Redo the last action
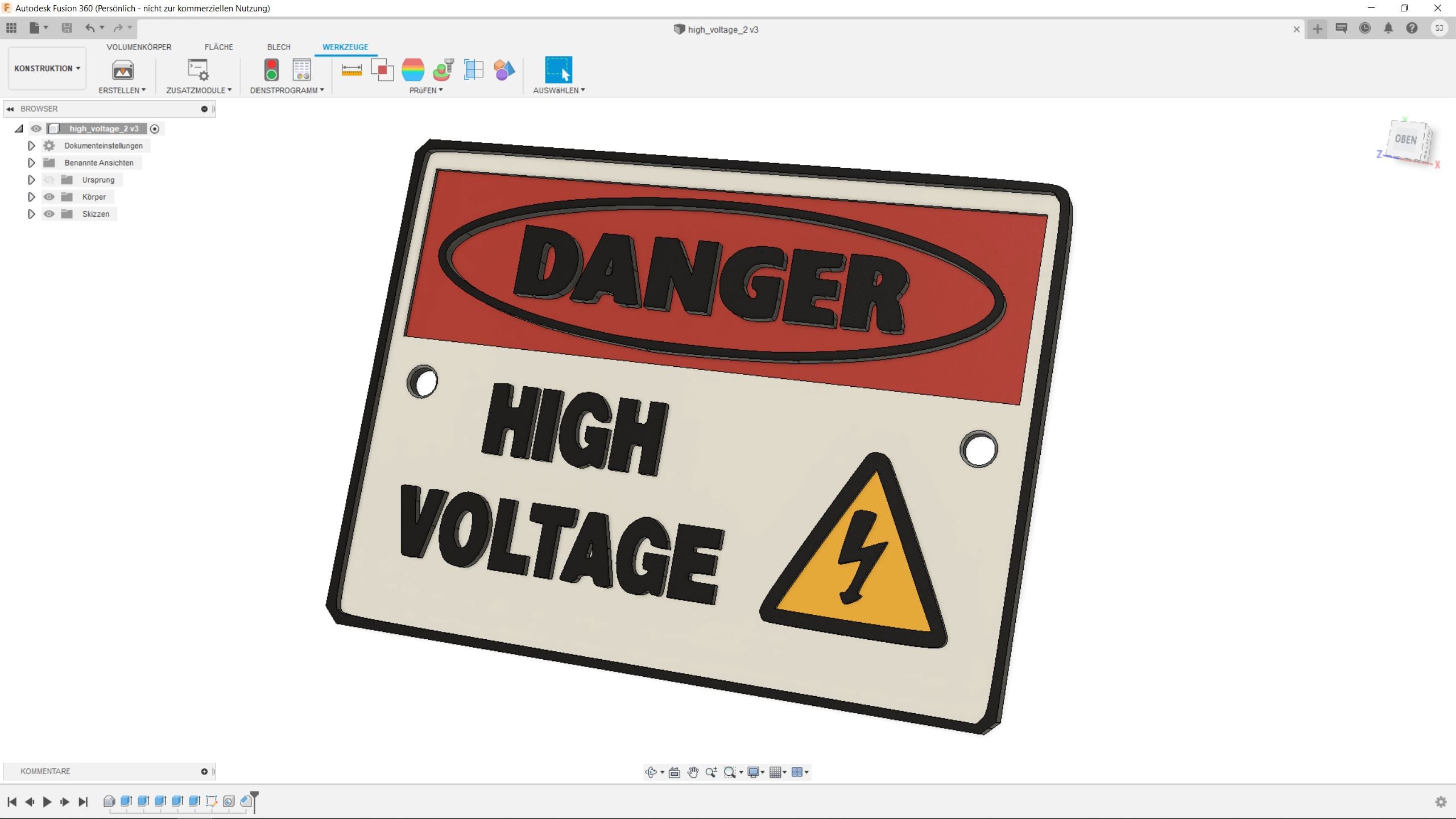The height and width of the screenshot is (819, 1456). pyautogui.click(x=118, y=28)
